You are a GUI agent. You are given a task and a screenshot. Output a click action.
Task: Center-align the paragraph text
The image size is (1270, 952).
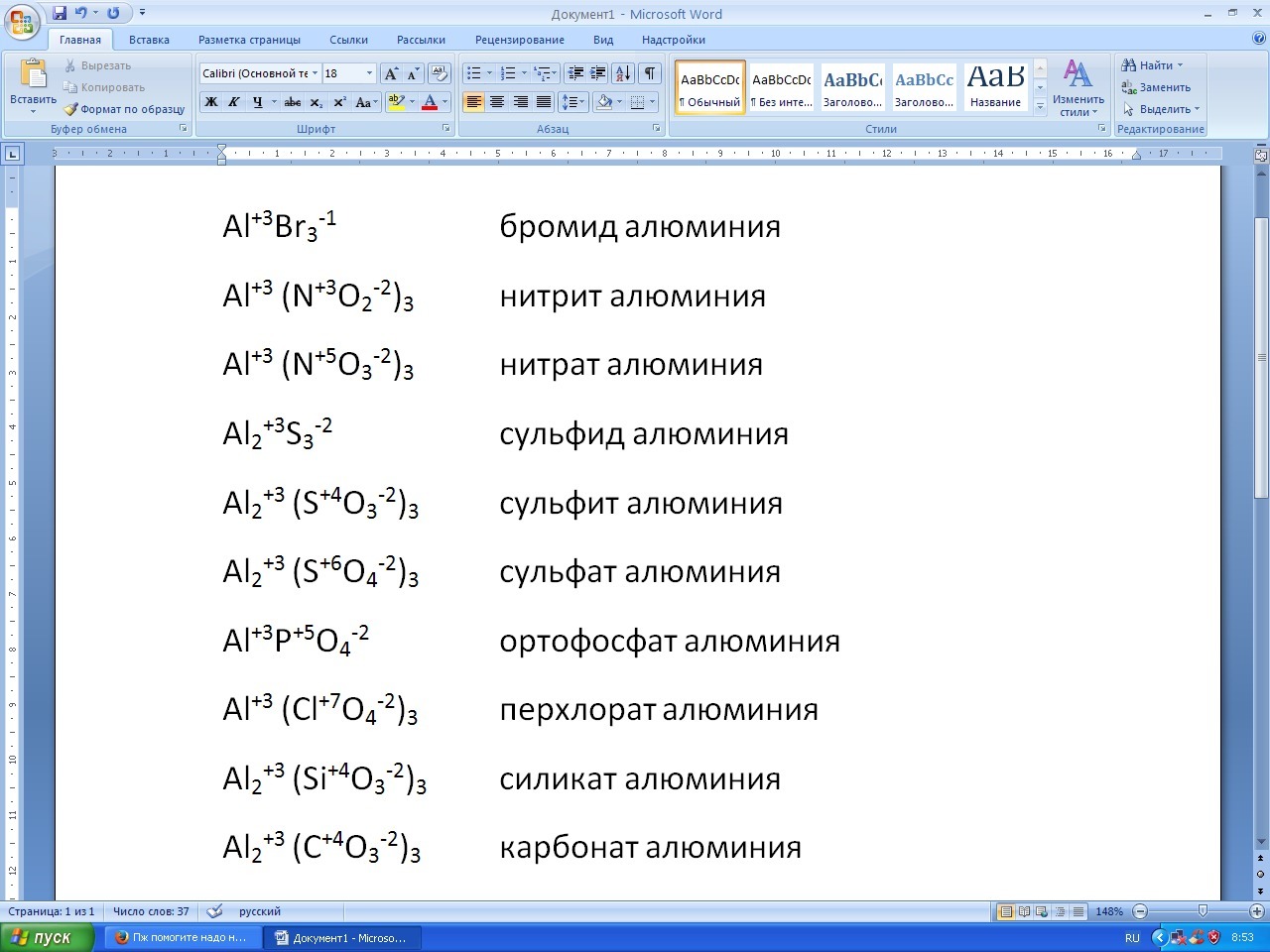(497, 102)
